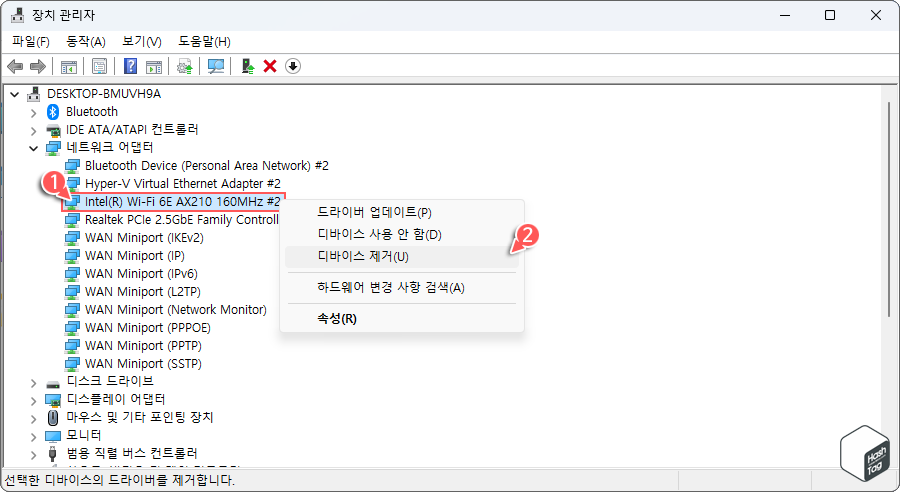
Task: Select WAN Miniport (IKEv2)
Action: 144,238
